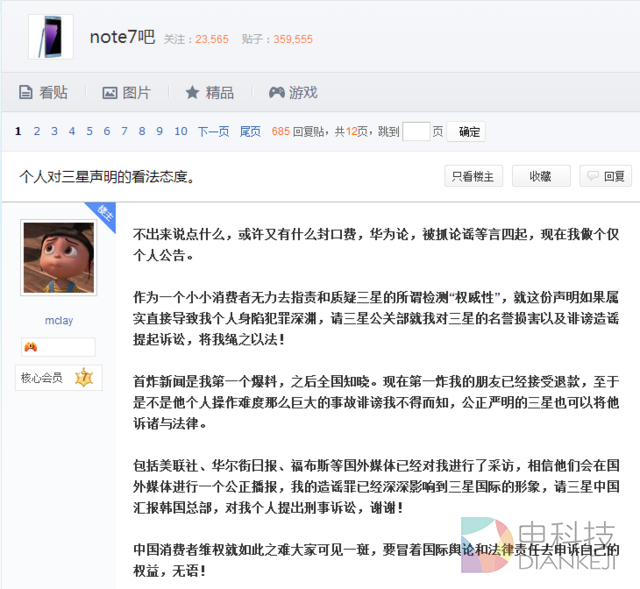The image size is (640, 589).
Task: Go to page 6 of replies
Action: 107,131
